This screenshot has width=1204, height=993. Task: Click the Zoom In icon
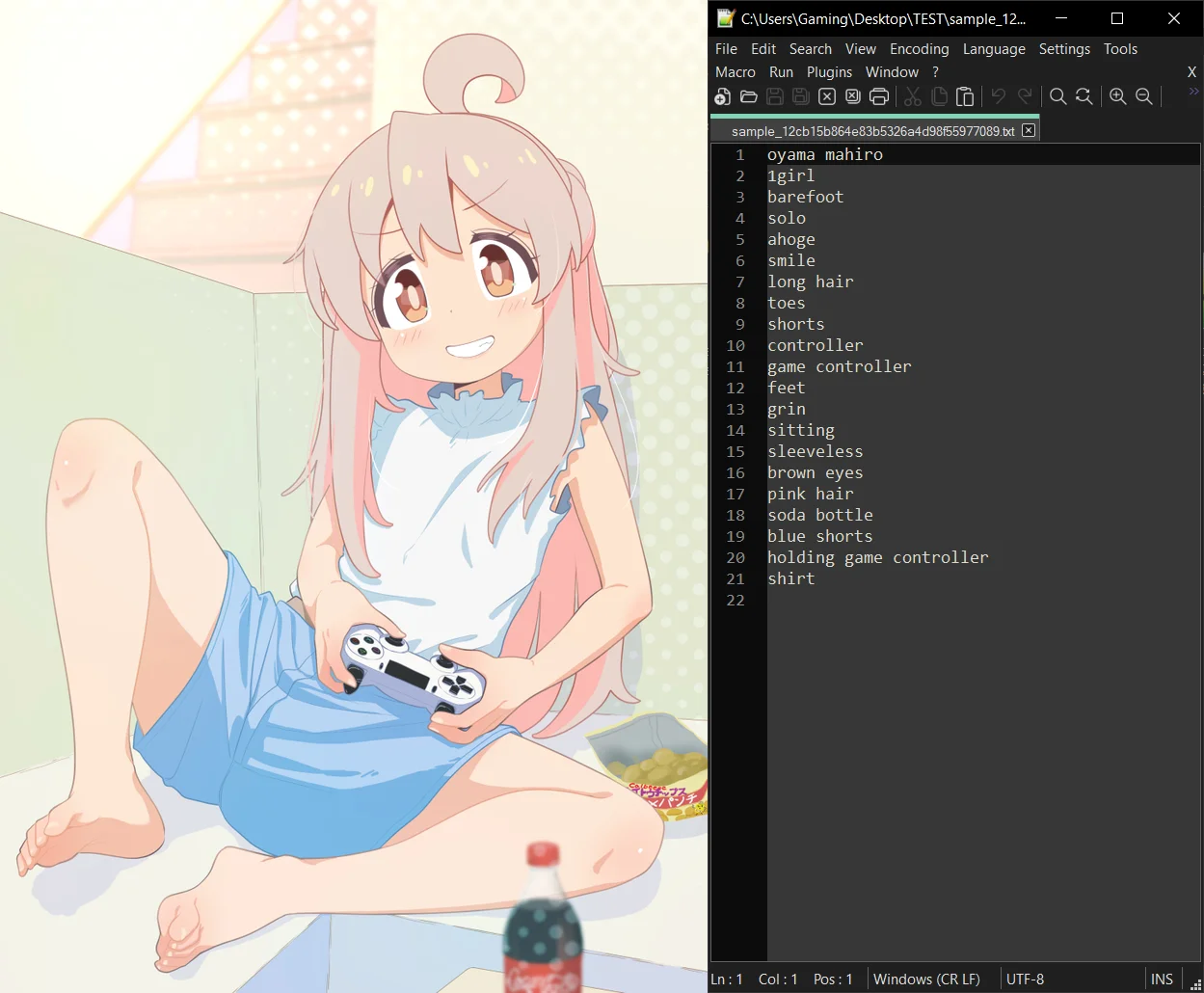[1117, 96]
